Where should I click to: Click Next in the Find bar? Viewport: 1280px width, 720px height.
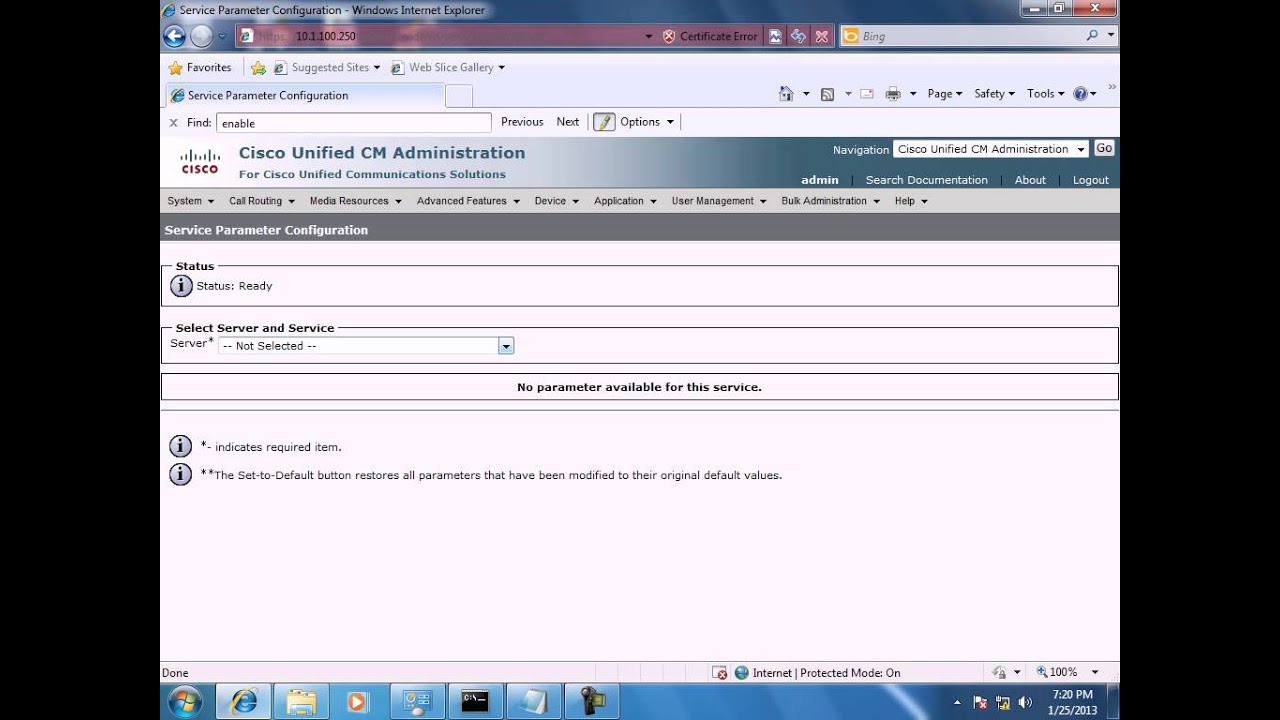pos(568,122)
